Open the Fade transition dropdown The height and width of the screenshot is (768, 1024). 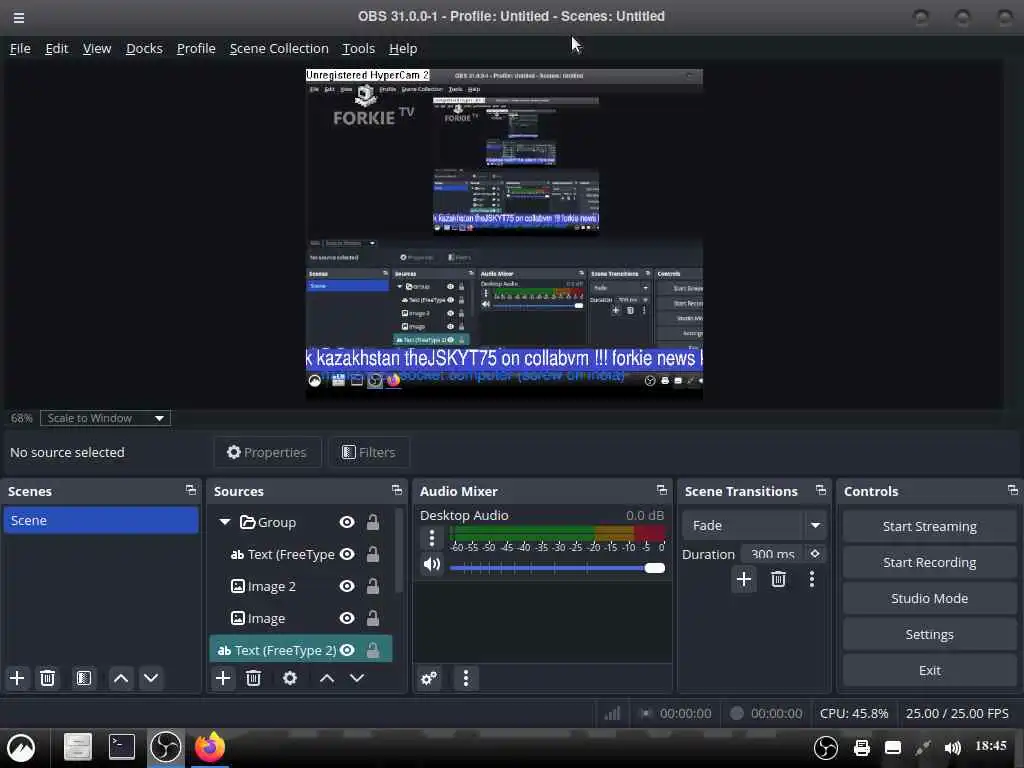point(753,525)
